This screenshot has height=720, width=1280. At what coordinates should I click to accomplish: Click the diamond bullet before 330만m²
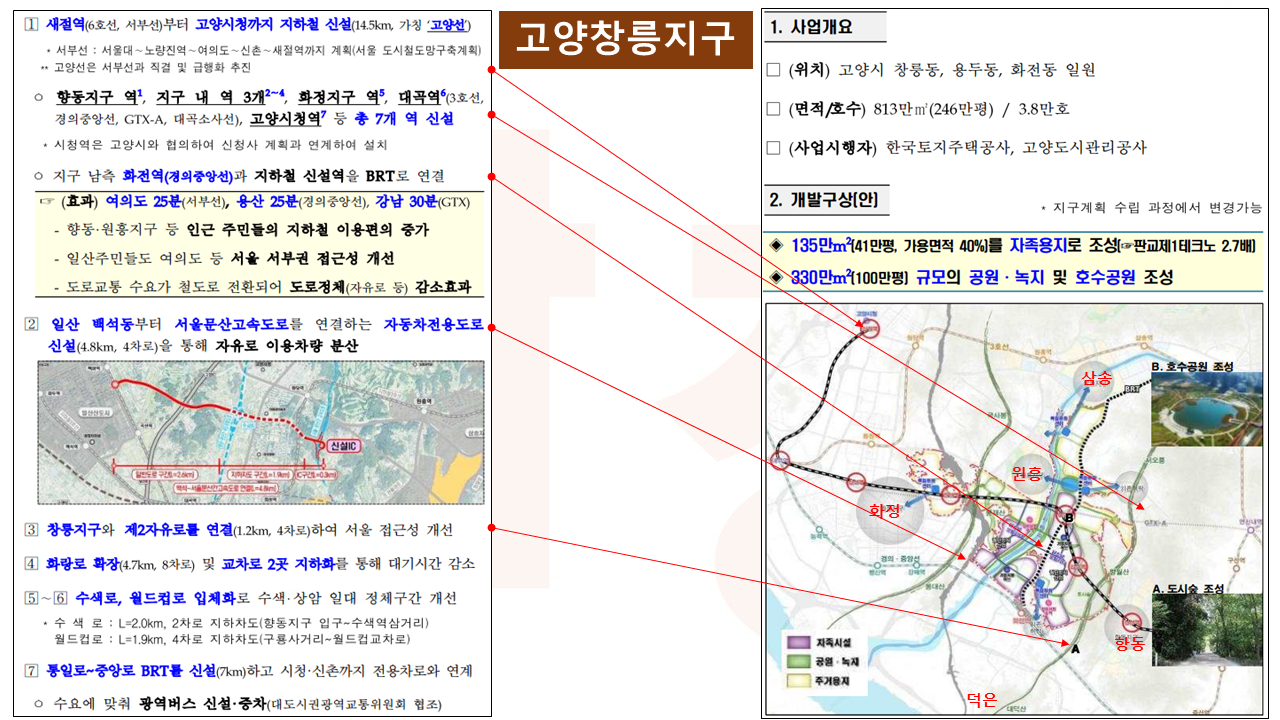(776, 277)
